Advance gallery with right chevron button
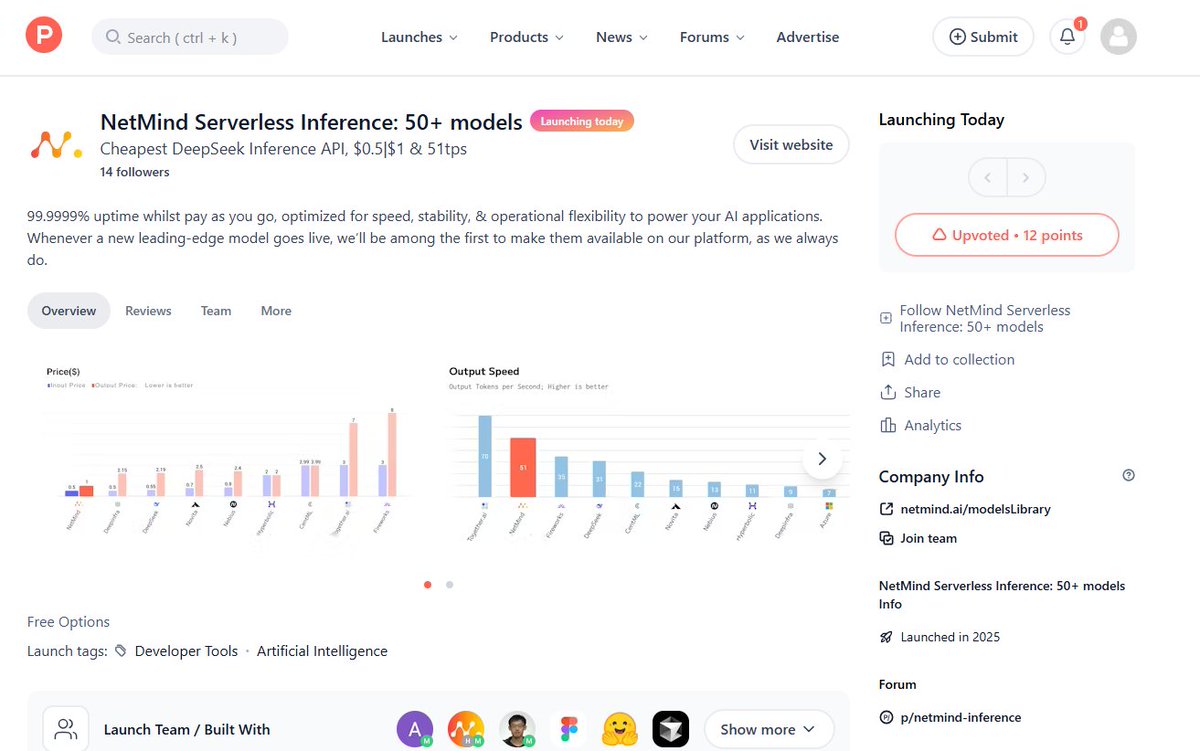 (x=822, y=459)
